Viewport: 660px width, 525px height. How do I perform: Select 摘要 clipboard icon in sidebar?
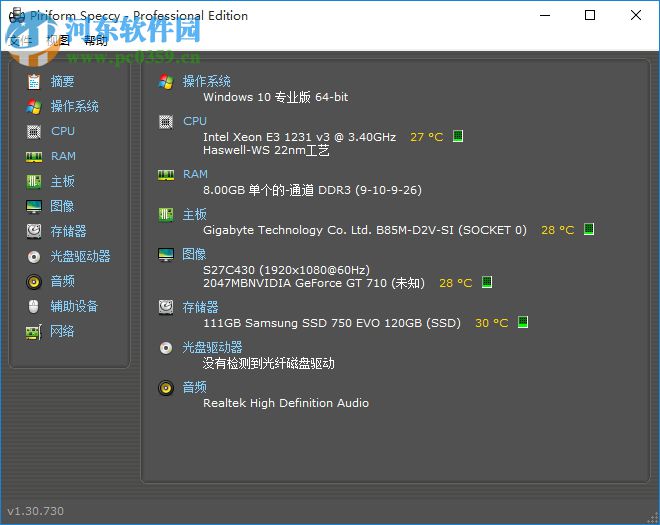[x=34, y=82]
